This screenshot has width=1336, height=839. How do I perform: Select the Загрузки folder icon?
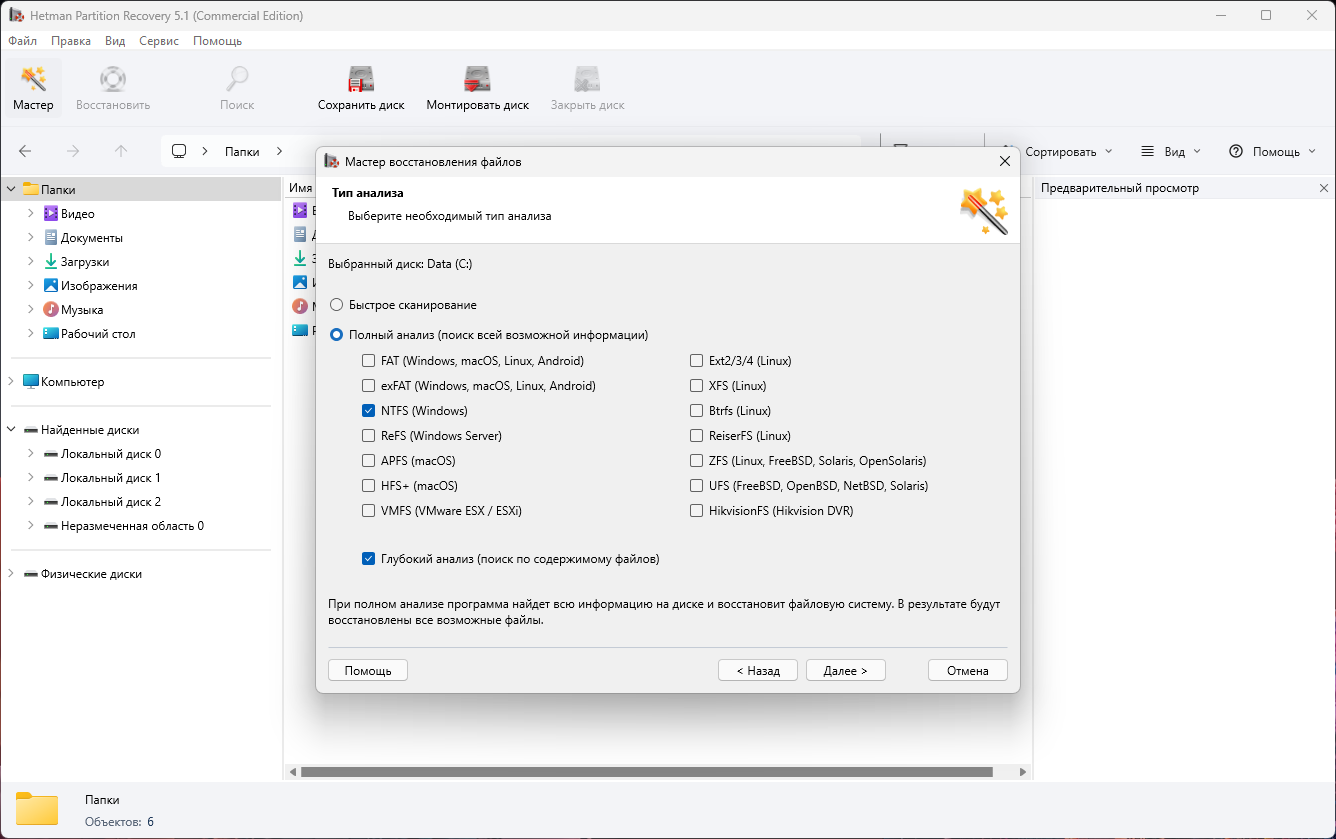click(51, 261)
